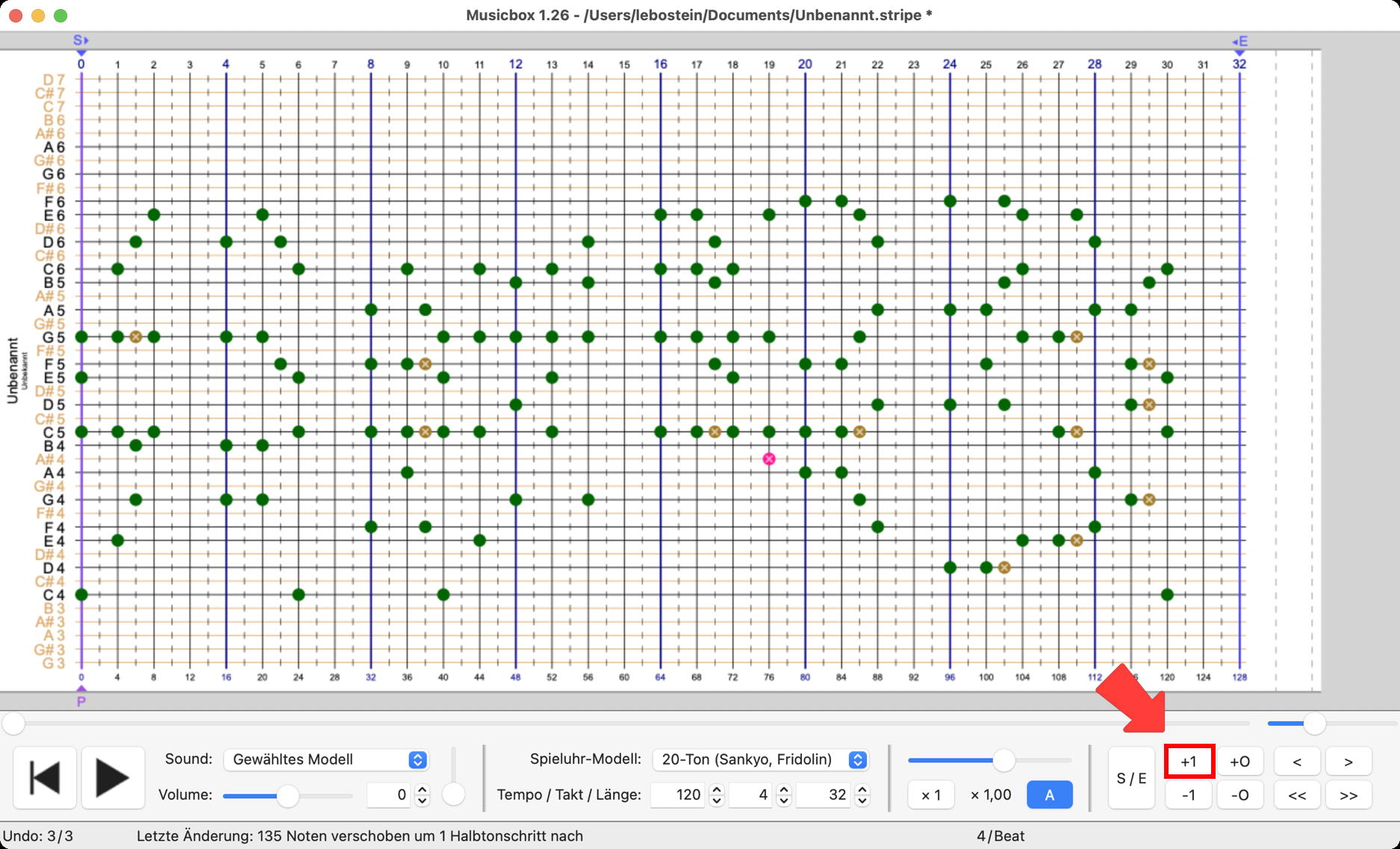The height and width of the screenshot is (849, 1400).
Task: Open the Sound dropdown
Action: [326, 759]
